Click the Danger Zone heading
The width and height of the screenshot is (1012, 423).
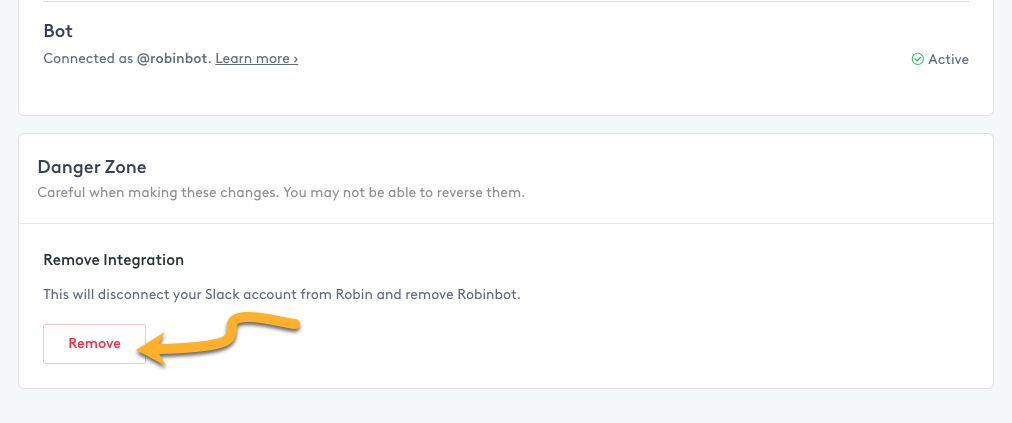pyautogui.click(x=92, y=167)
